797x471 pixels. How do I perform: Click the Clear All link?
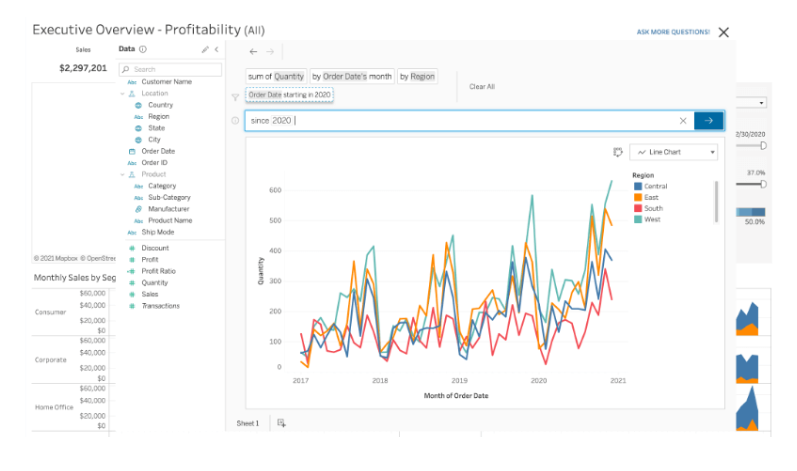coord(482,87)
